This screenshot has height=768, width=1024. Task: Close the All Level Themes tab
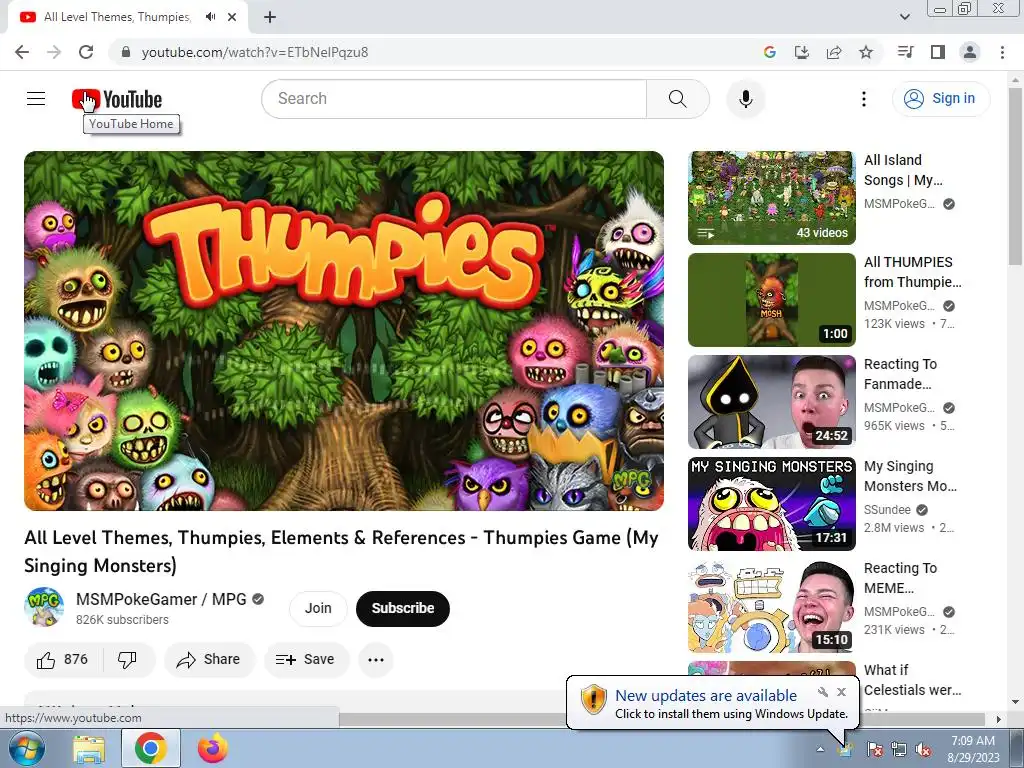[x=232, y=17]
